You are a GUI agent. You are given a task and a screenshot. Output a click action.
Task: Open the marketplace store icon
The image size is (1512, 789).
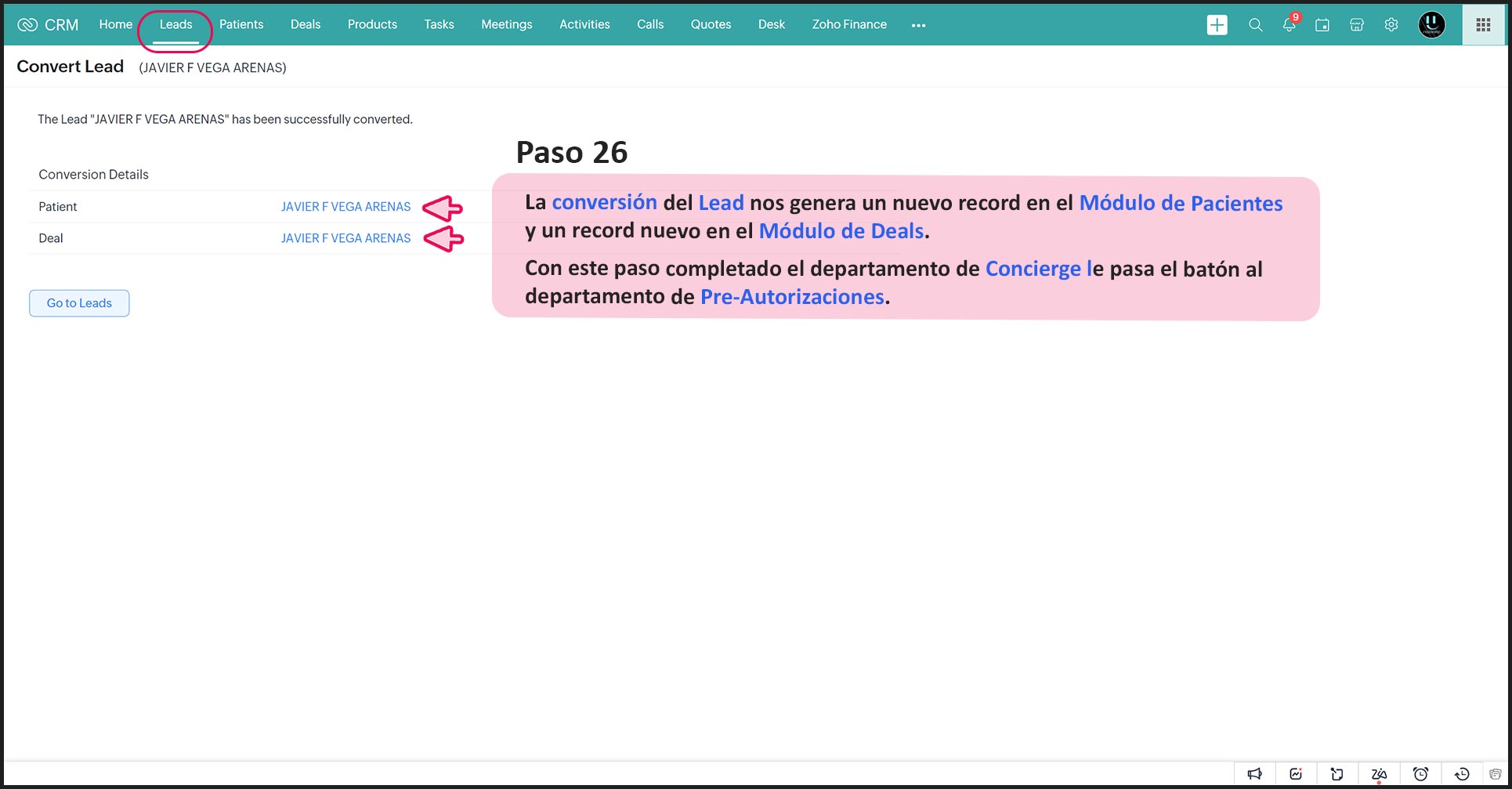[1357, 25]
